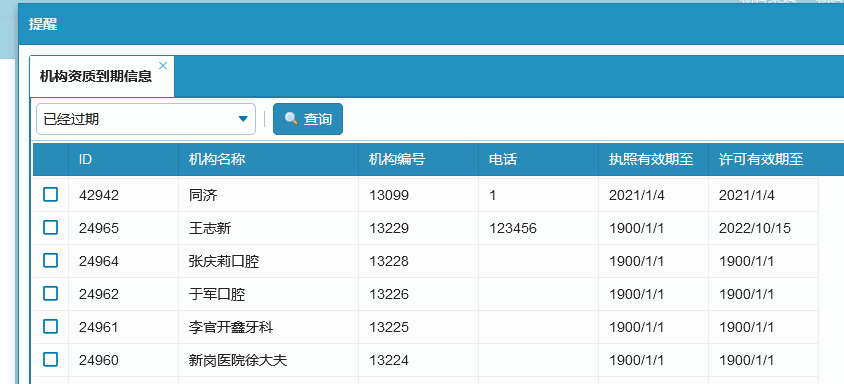
Task: Tick the checkbox for 张庆莉口腔
Action: point(51,261)
